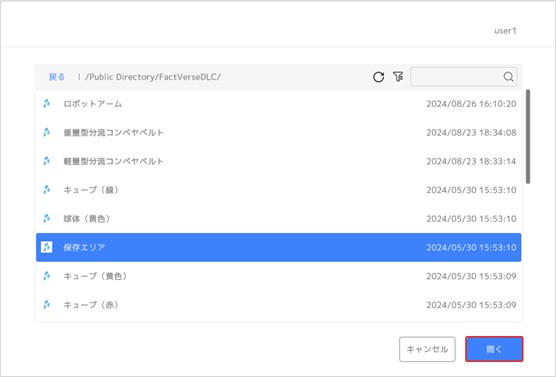Click the icon next to 球体（黄色）
Screen dimensions: 556x377
(x=46, y=218)
